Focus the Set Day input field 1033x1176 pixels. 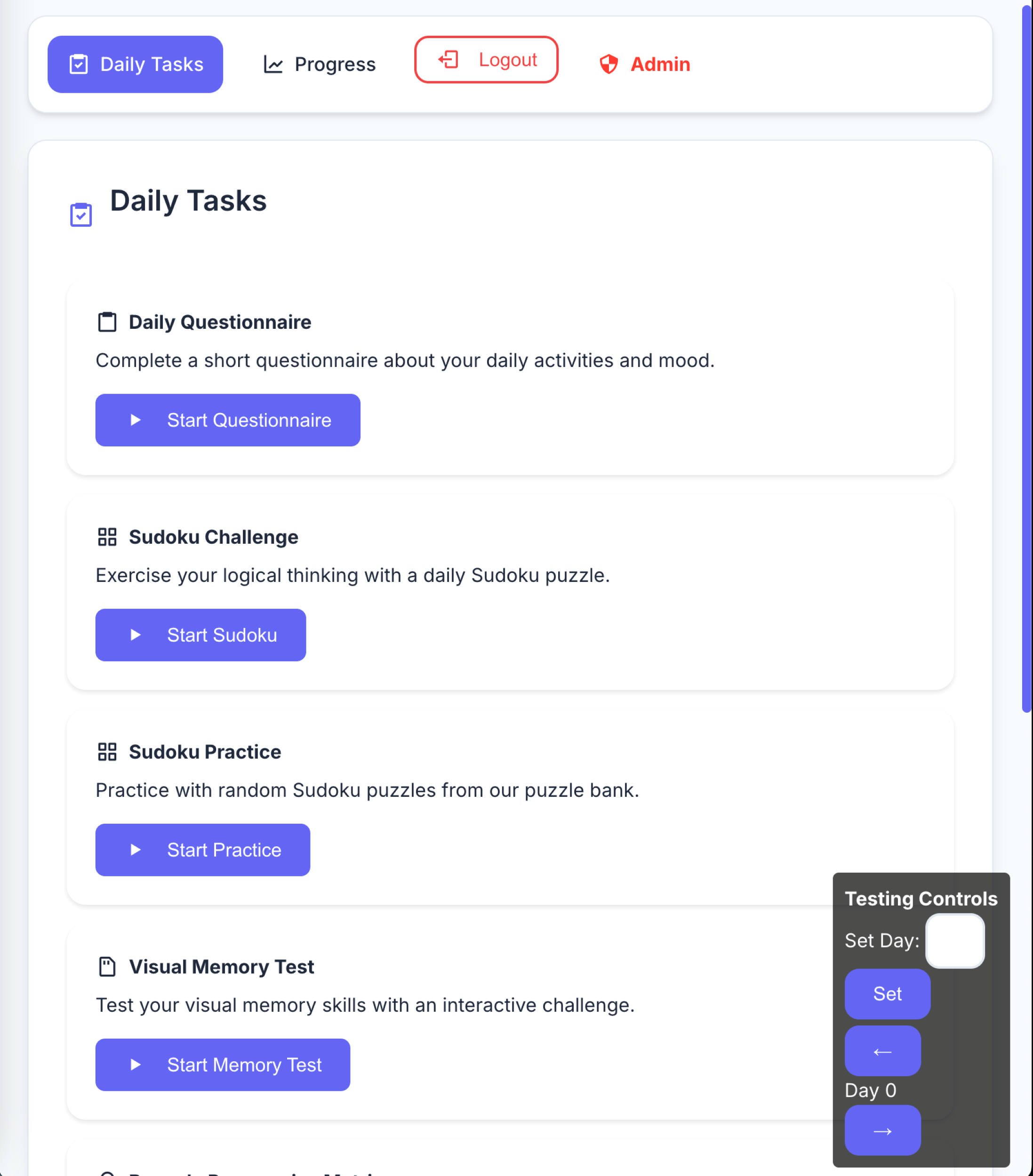point(955,941)
